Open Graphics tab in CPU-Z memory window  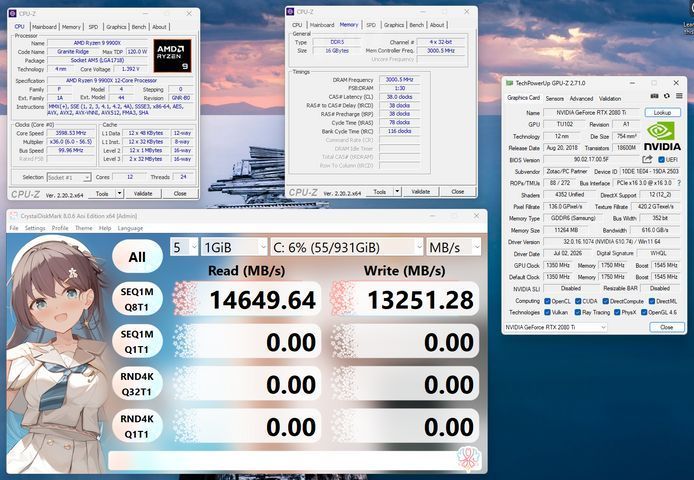click(x=393, y=25)
